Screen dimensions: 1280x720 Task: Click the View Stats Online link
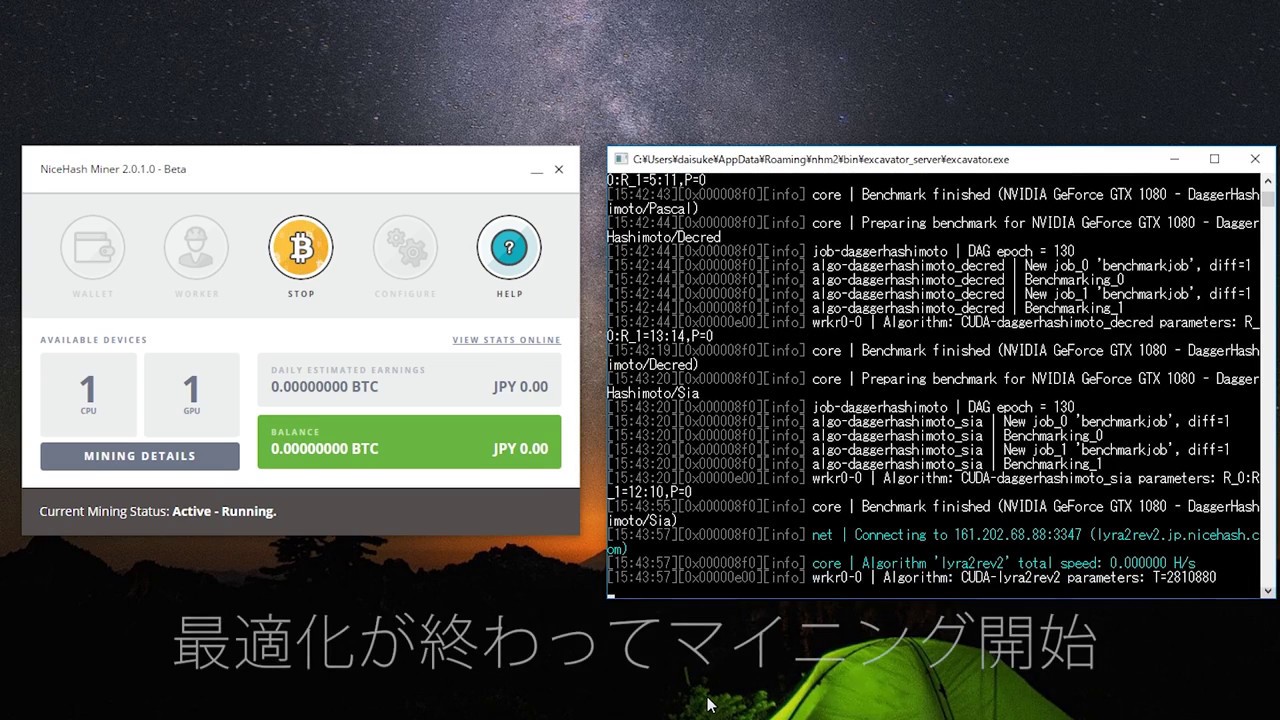tap(507, 340)
